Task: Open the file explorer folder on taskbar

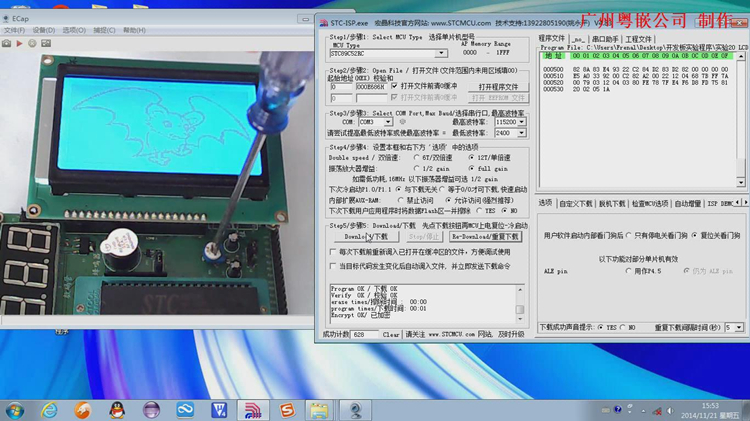Action: (x=319, y=410)
